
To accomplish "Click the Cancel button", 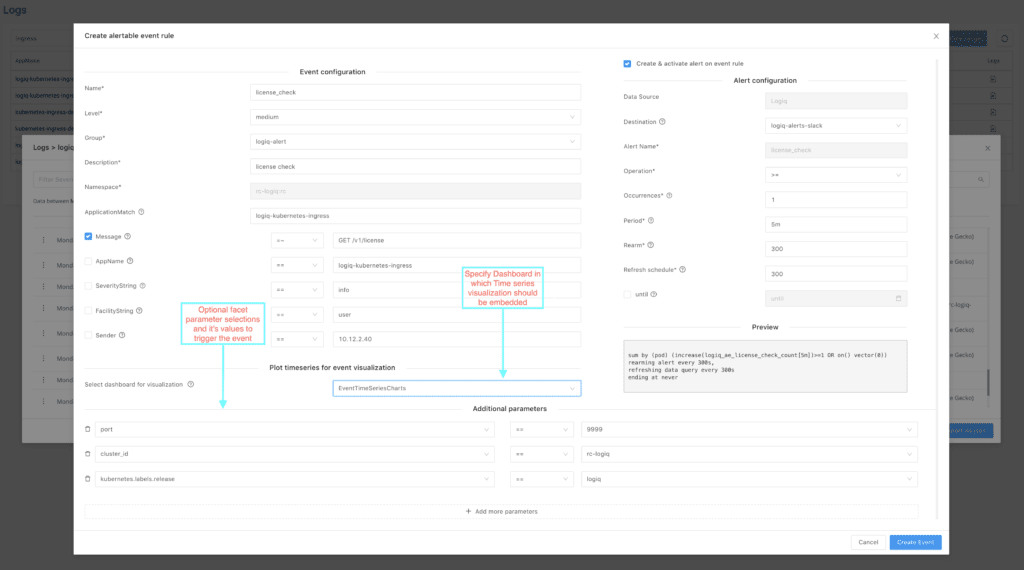I will 868,542.
